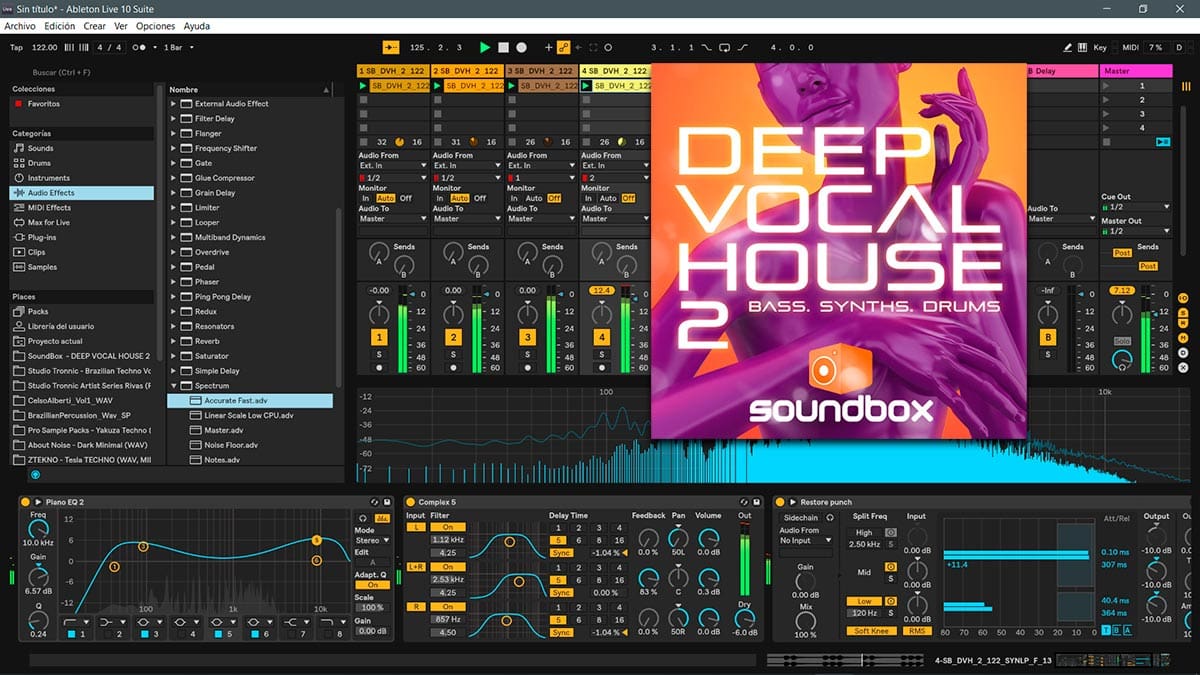1200x675 pixels.
Task: Click the MIDI map mode button
Action: tap(1130, 47)
